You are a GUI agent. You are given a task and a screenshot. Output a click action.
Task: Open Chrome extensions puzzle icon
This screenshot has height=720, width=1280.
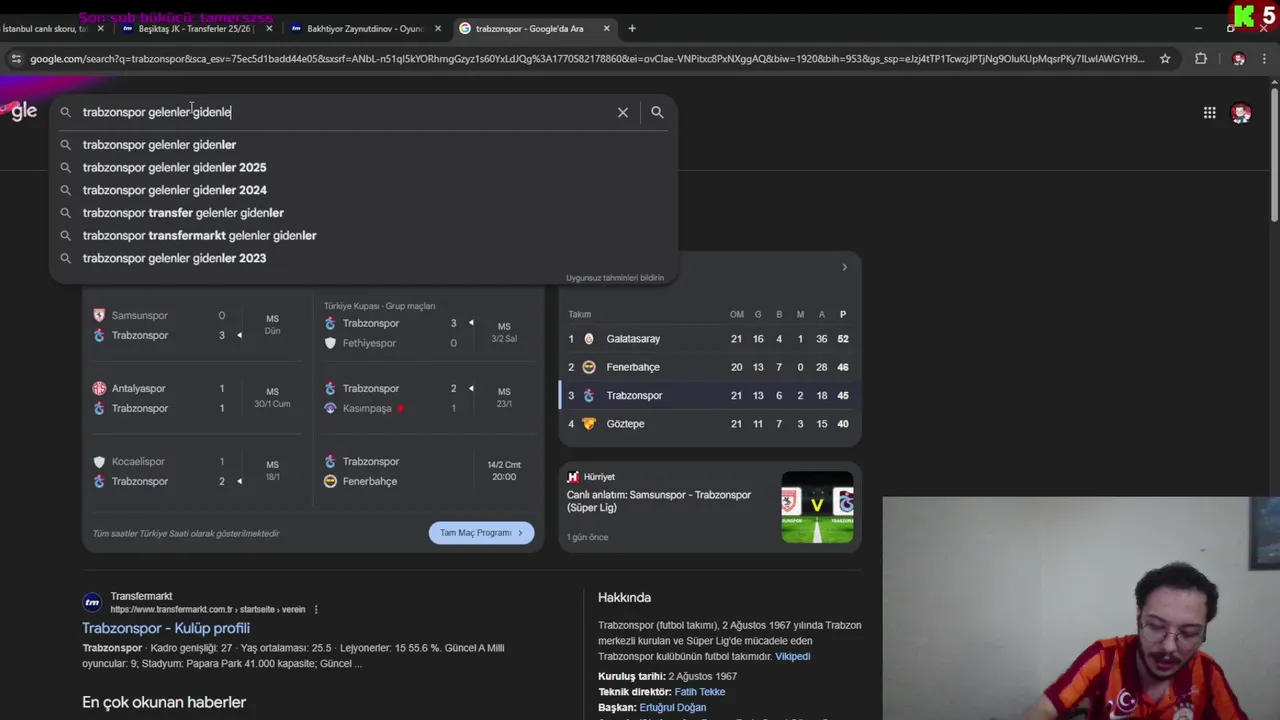1201,59
